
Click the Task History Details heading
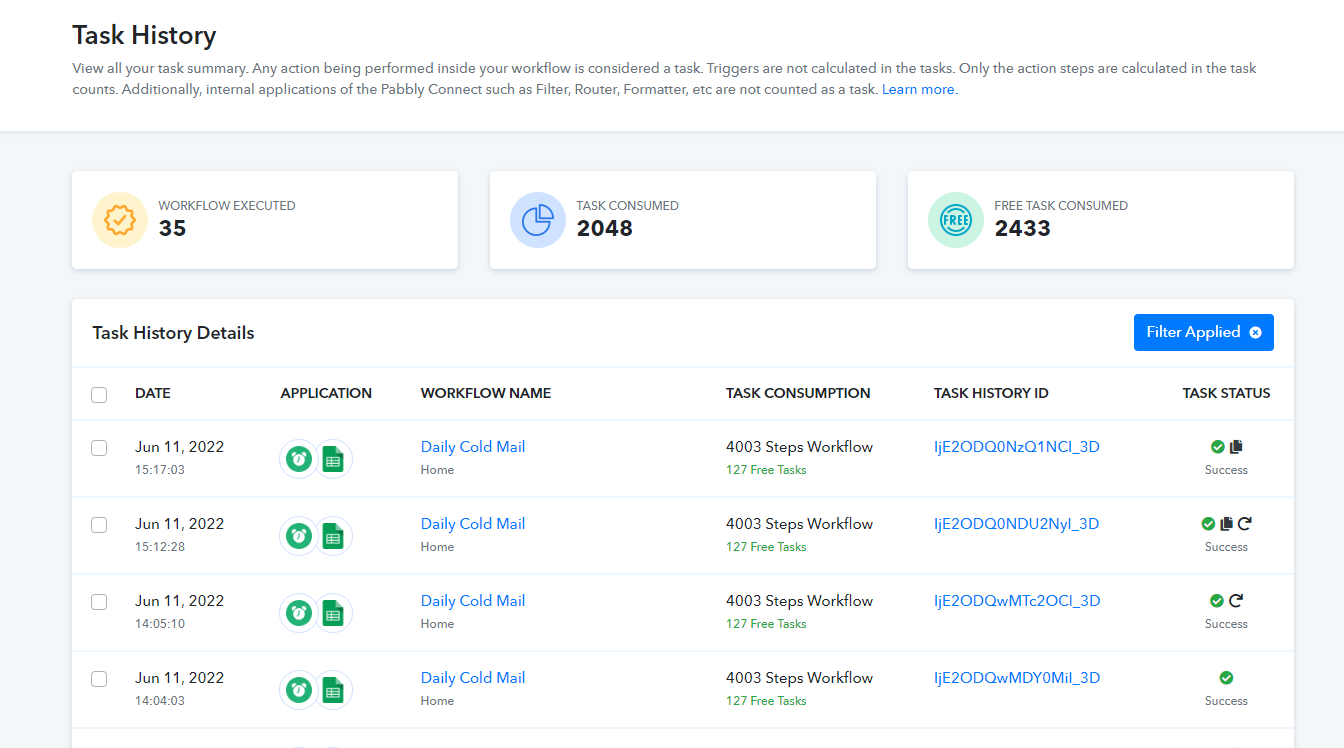pos(173,333)
